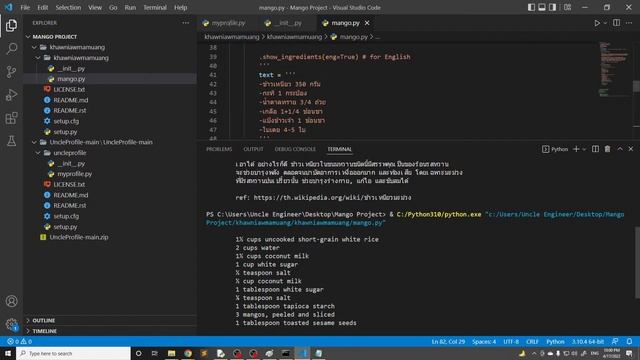Open Explorer Views and More Actions ellipsis
This screenshot has height=360, width=640.
click(x=186, y=23)
